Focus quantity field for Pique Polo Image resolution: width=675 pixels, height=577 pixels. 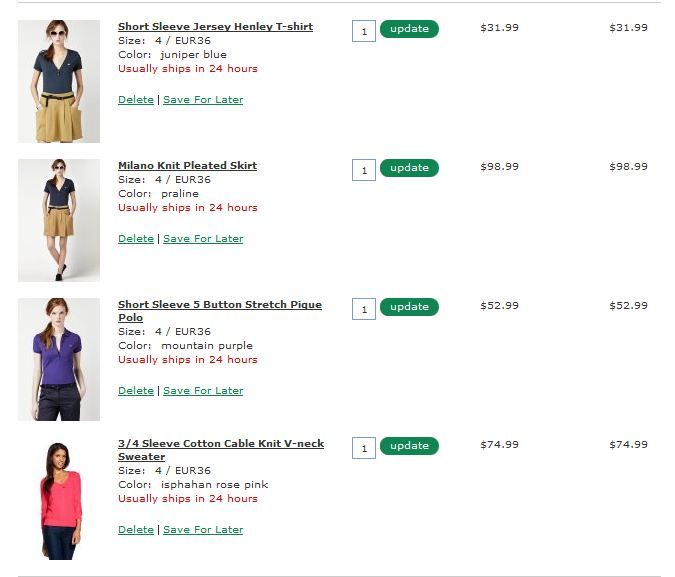click(x=364, y=309)
